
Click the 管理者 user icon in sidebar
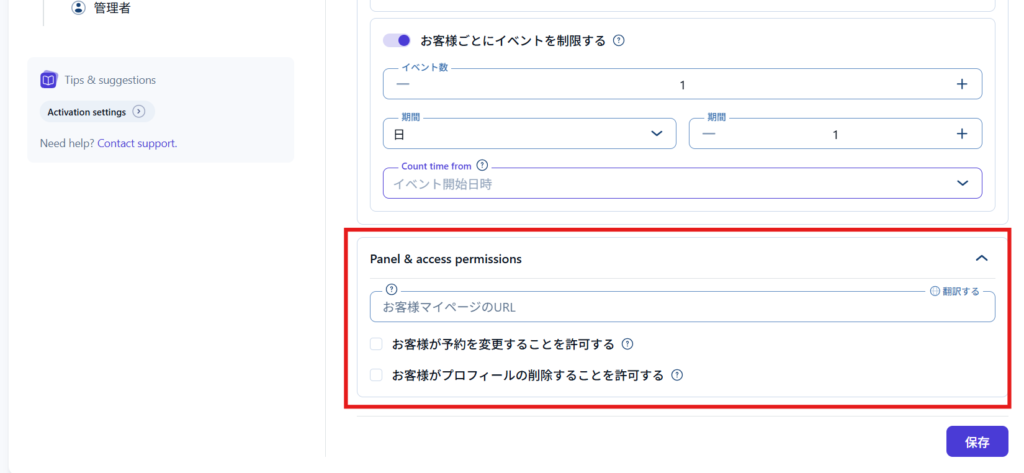pyautogui.click(x=79, y=8)
